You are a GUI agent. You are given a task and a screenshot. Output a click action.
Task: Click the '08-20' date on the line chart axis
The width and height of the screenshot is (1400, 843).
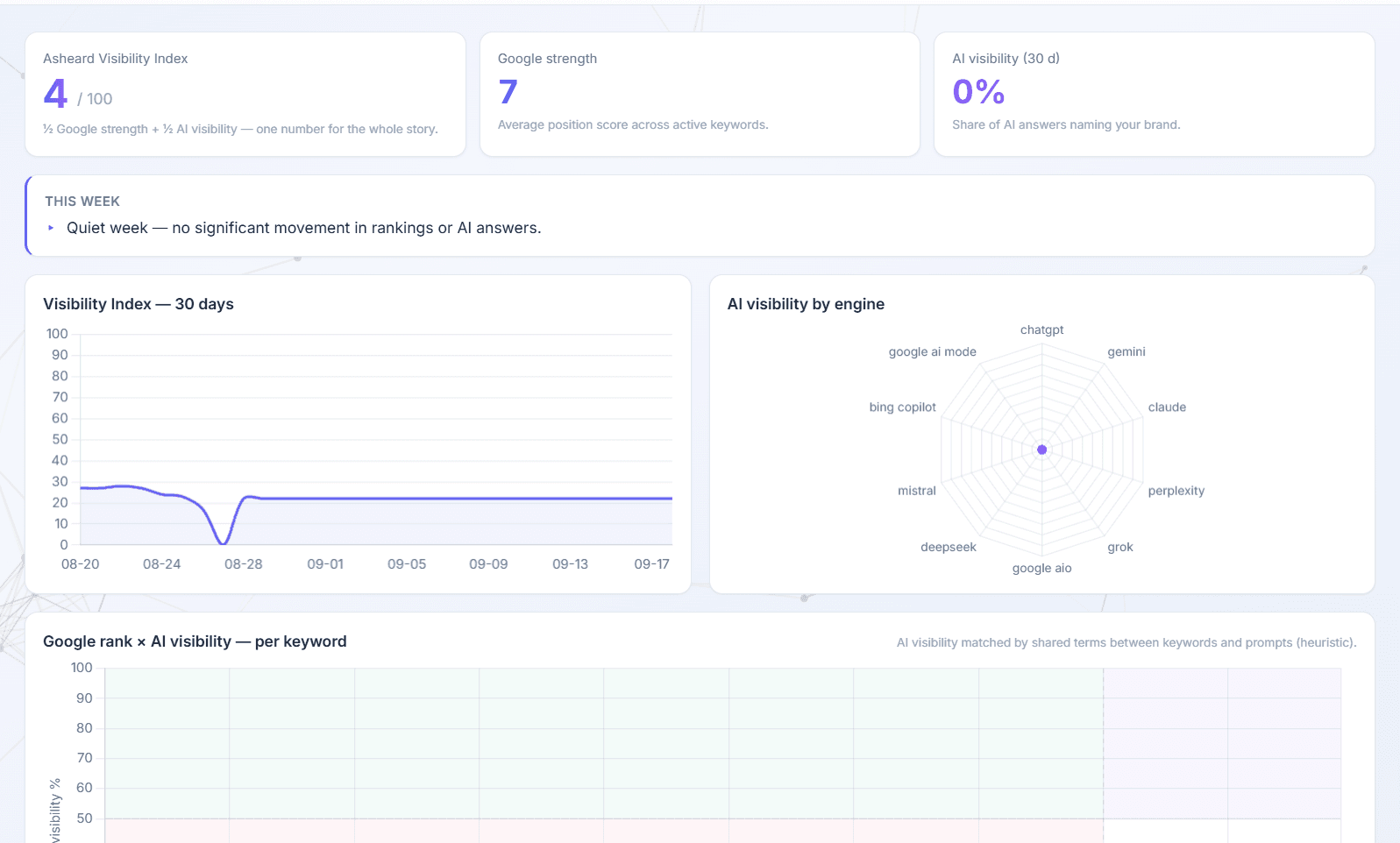click(x=81, y=564)
